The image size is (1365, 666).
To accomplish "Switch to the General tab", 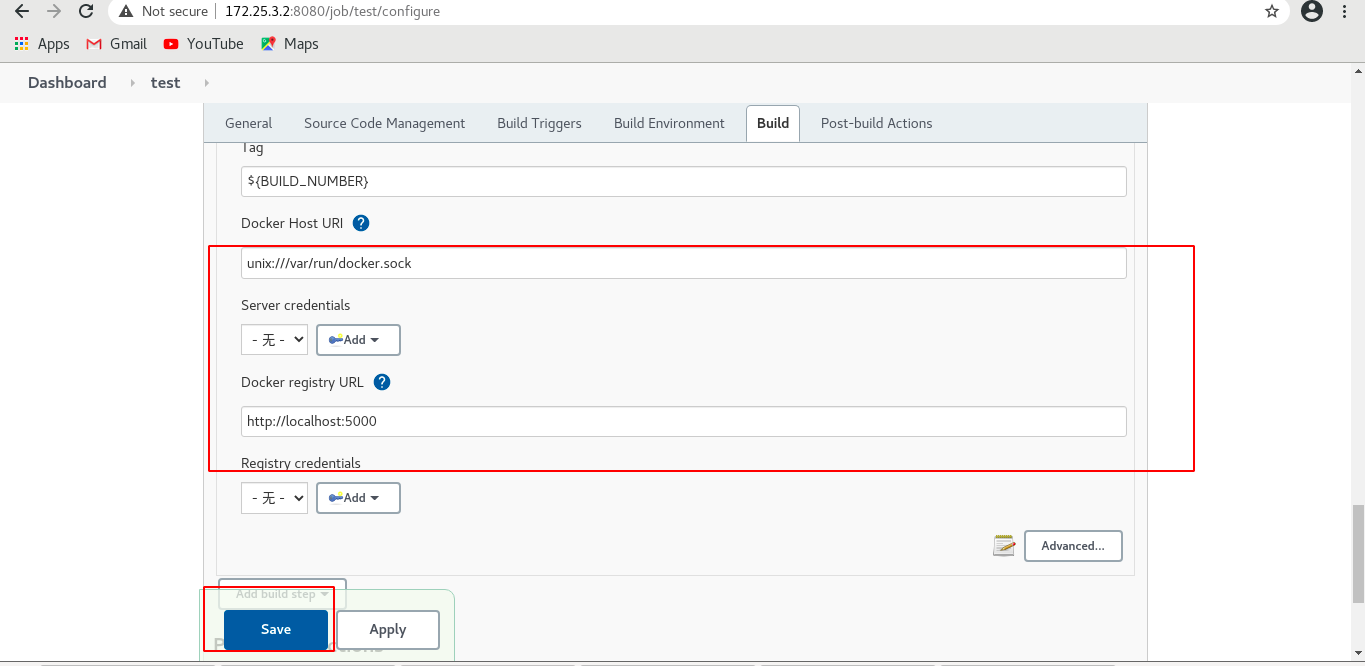I will click(x=248, y=123).
